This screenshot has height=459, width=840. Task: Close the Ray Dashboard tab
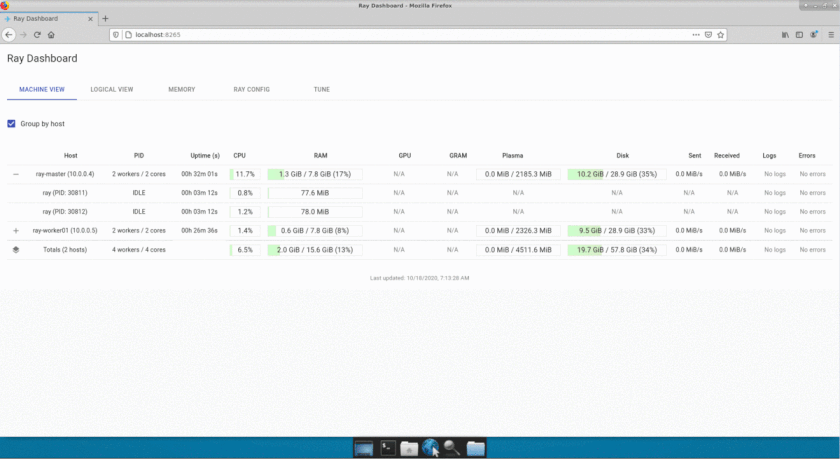90,19
